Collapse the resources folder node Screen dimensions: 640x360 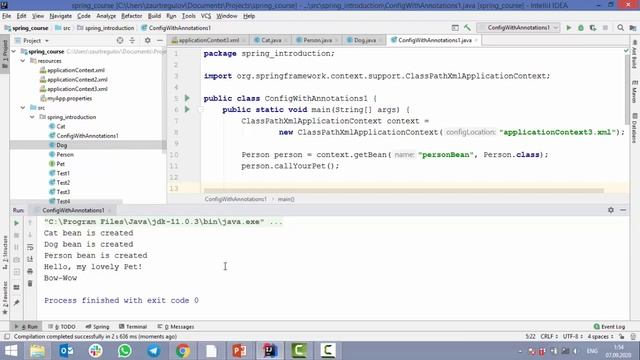[23, 61]
